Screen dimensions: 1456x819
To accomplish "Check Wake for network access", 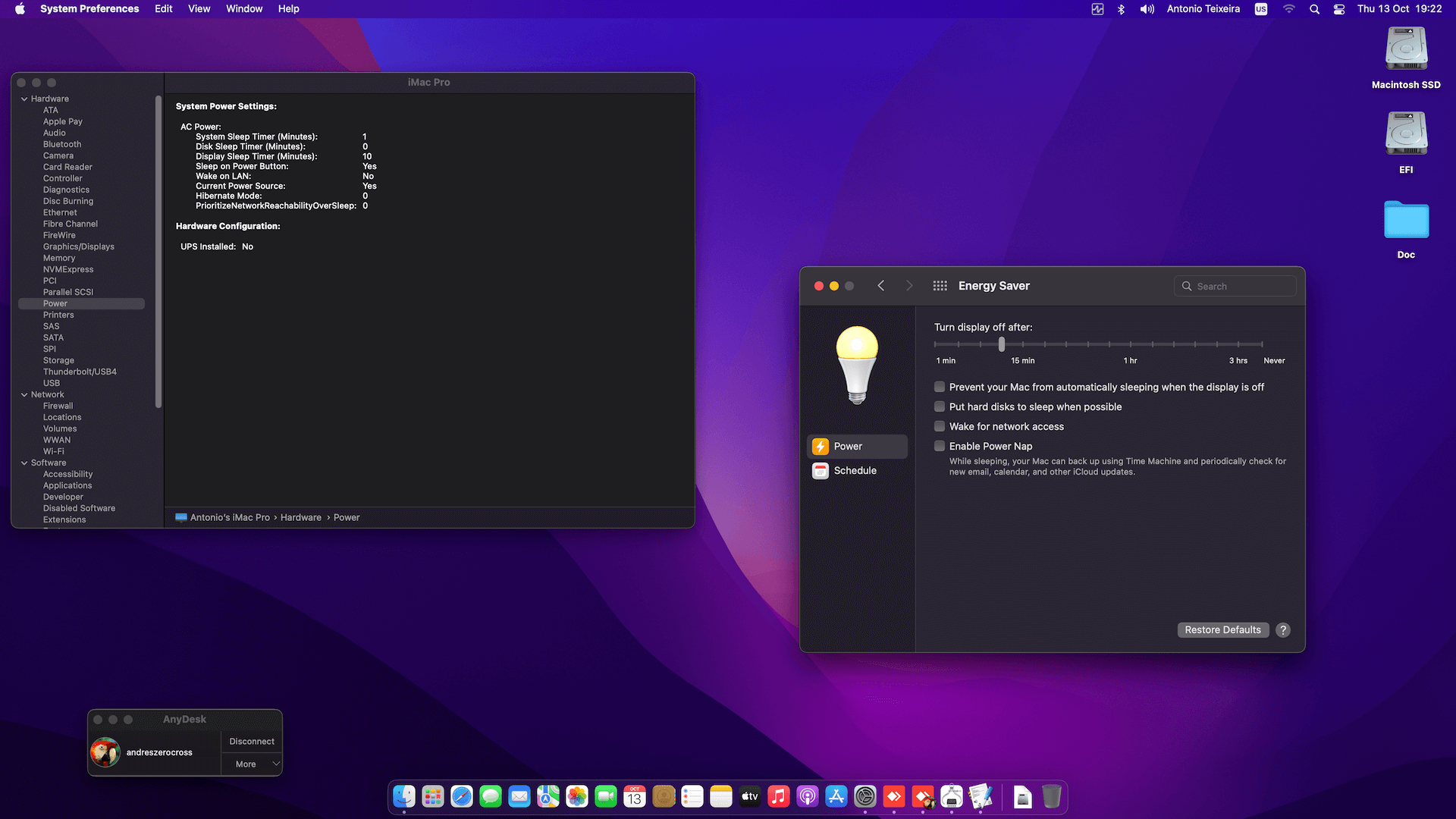I will coord(939,426).
